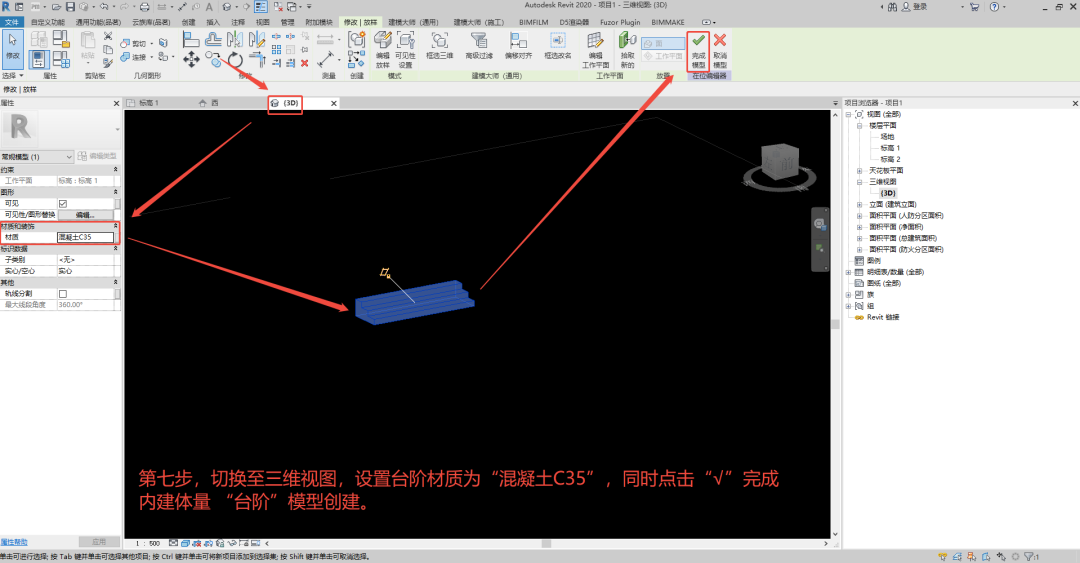Click the 连接 geometry button
Screen dimensions: 1080x563
coord(133,57)
